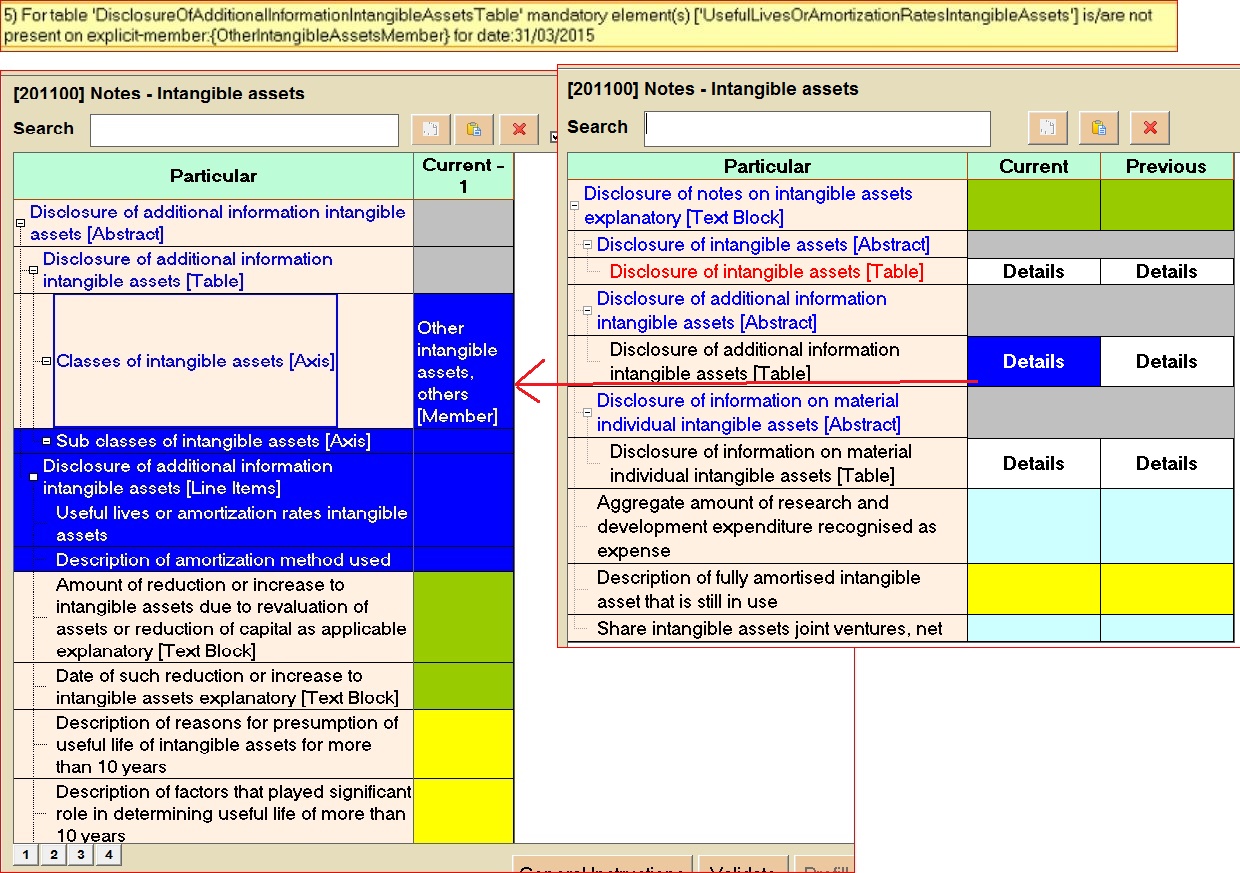Open Previous Details for Disclosure of intangible assets table
1240x873 pixels.
[x=1166, y=272]
